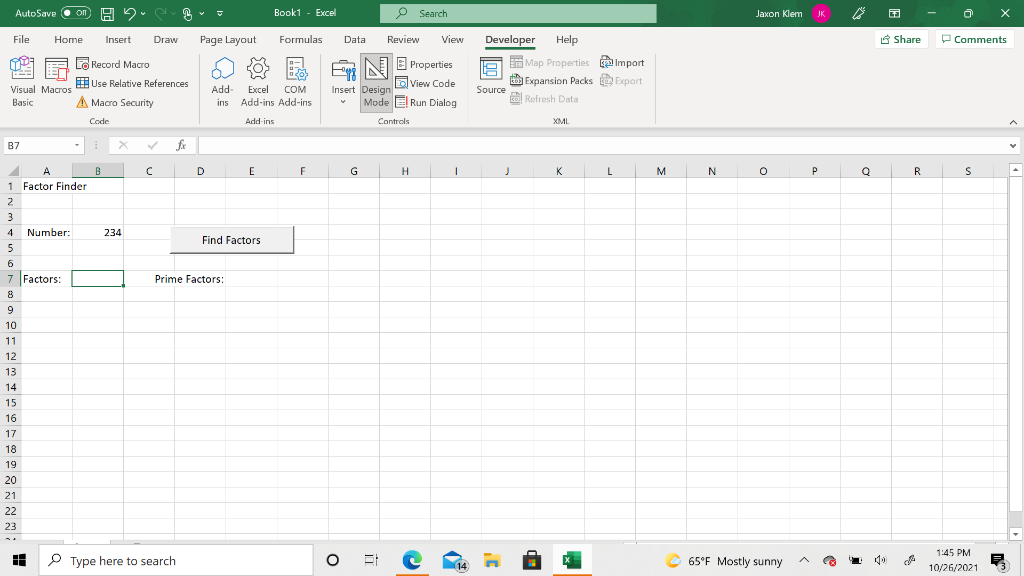This screenshot has width=1024, height=576.
Task: Start Record Macro
Action: pos(113,64)
